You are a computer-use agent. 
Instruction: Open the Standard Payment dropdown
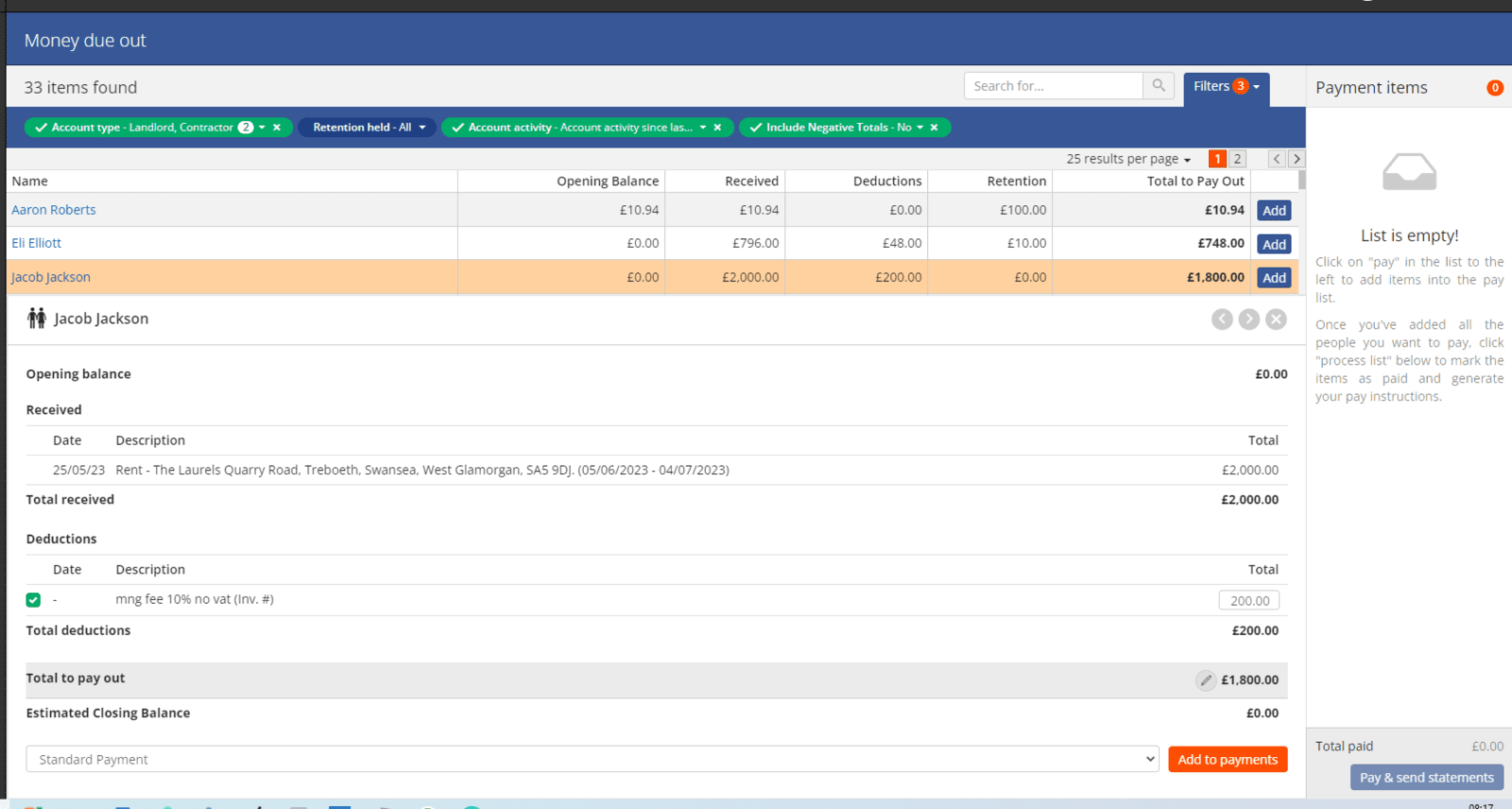point(593,760)
